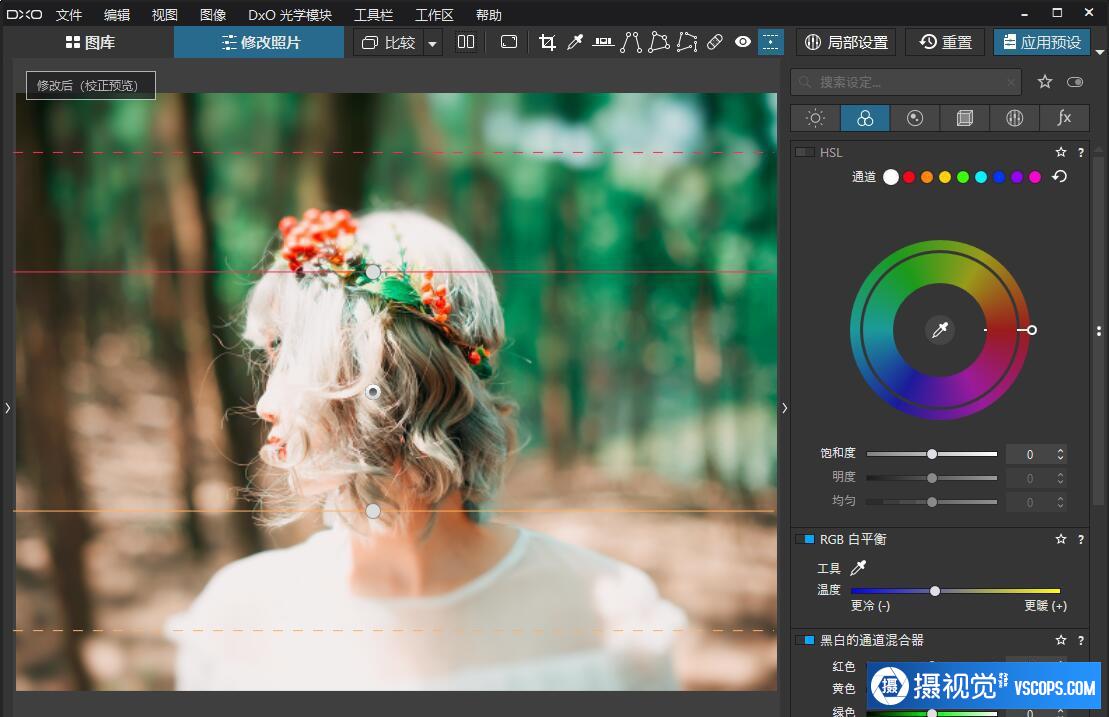Open the 工具栏 menu

[x=372, y=15]
